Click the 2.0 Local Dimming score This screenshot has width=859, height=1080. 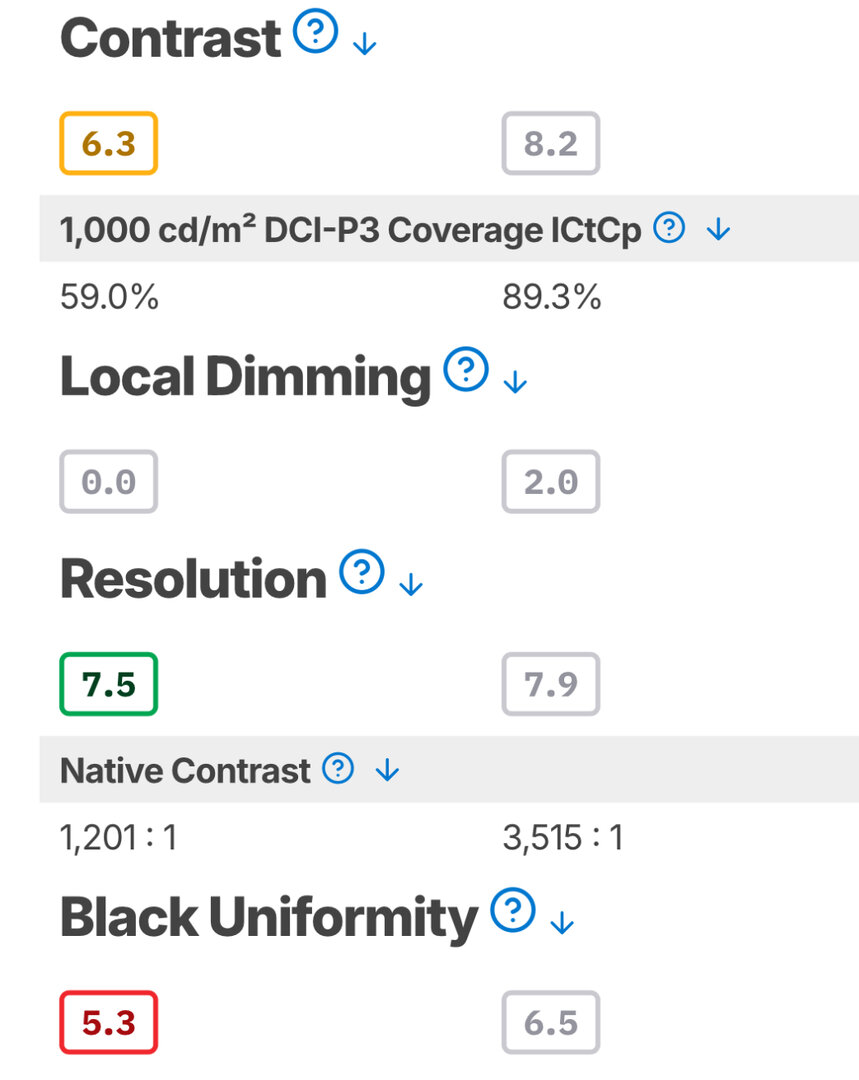551,482
